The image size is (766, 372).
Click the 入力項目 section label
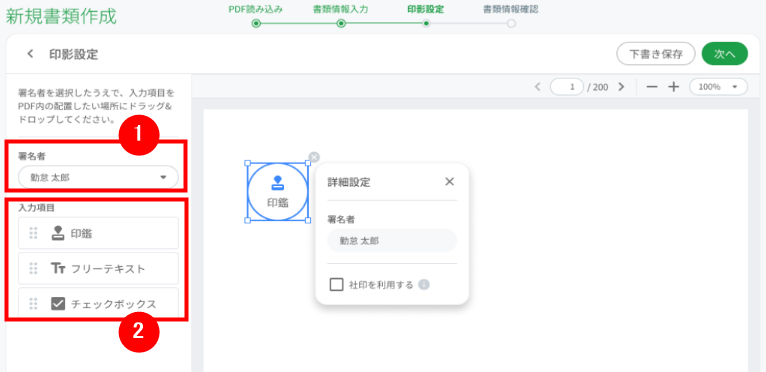pos(36,207)
